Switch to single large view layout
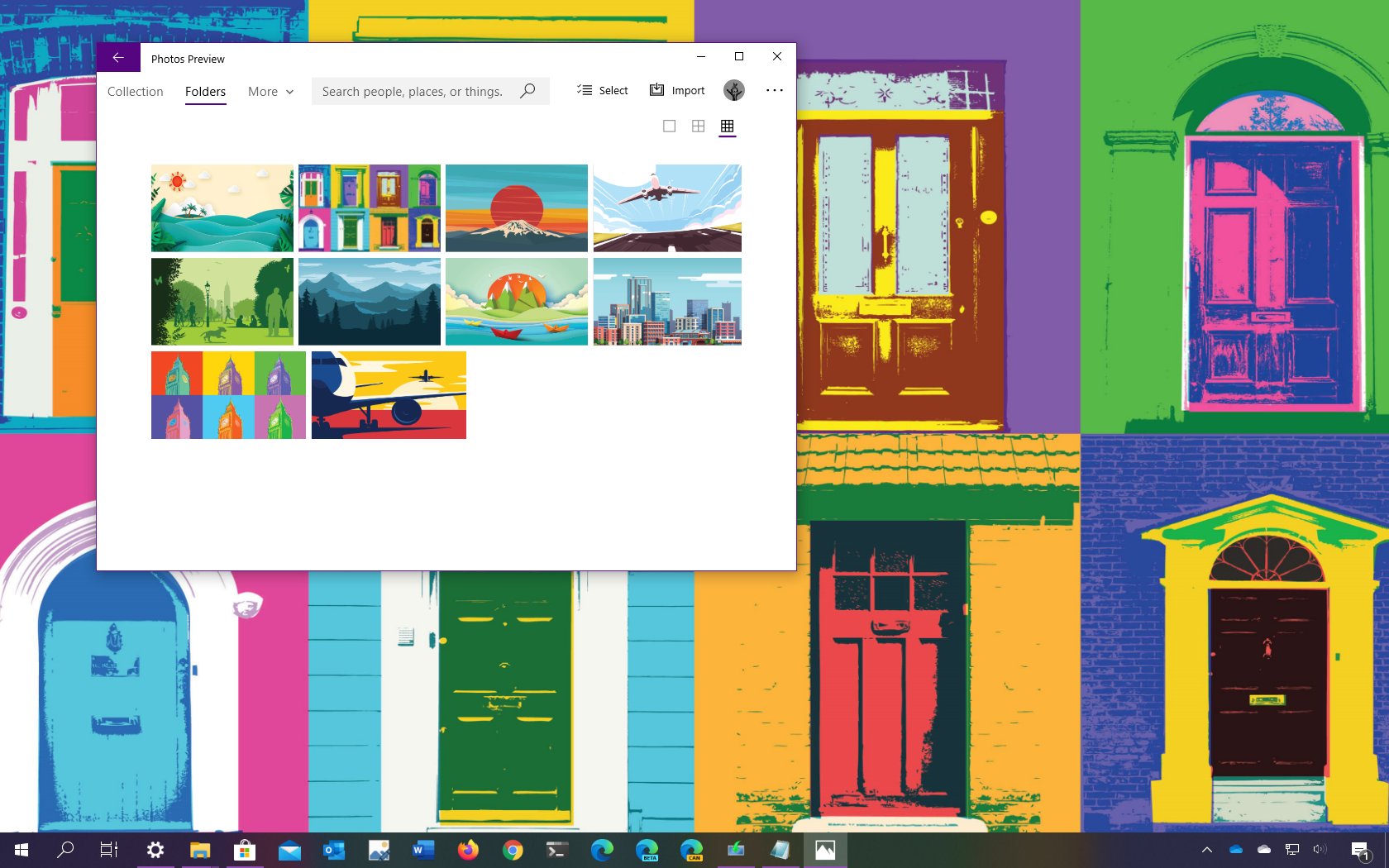This screenshot has width=1389, height=868. pyautogui.click(x=669, y=126)
